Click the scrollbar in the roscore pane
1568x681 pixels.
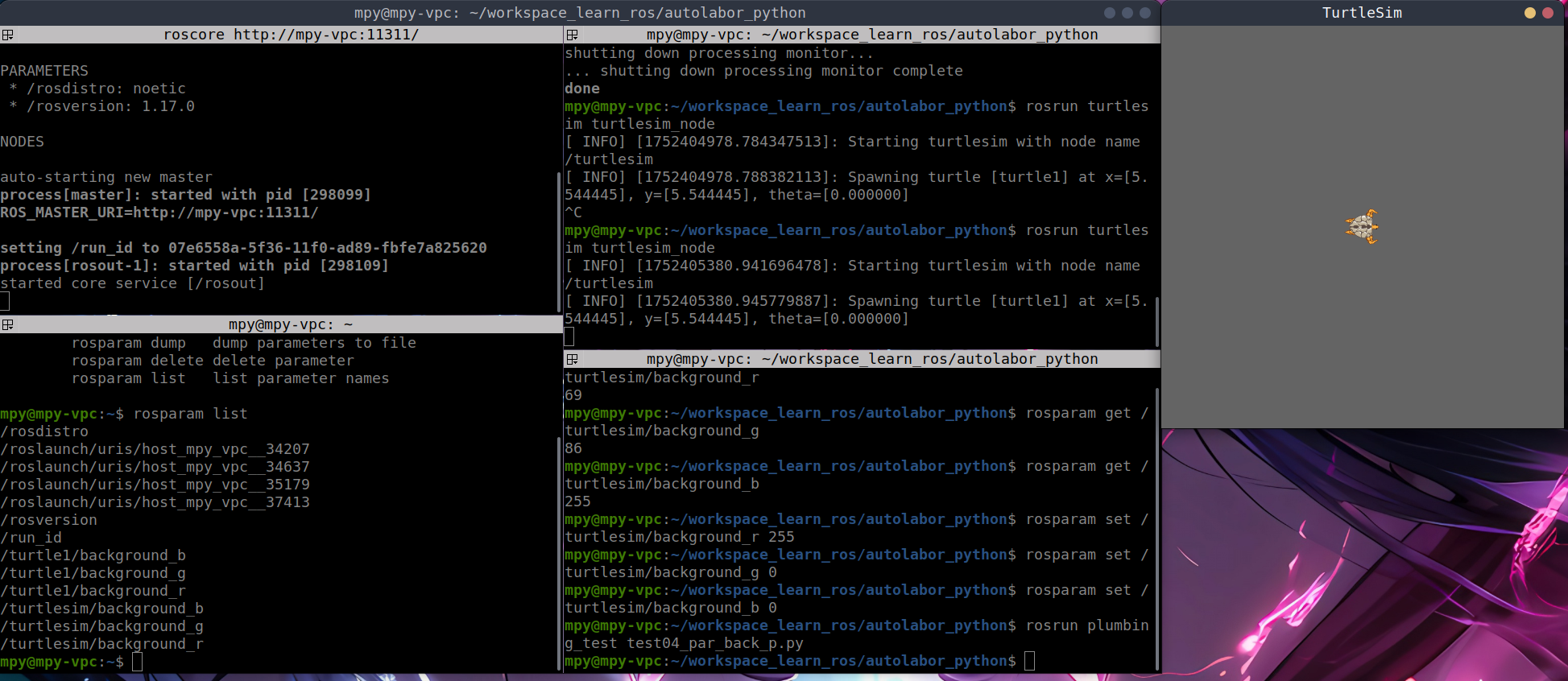point(559,241)
